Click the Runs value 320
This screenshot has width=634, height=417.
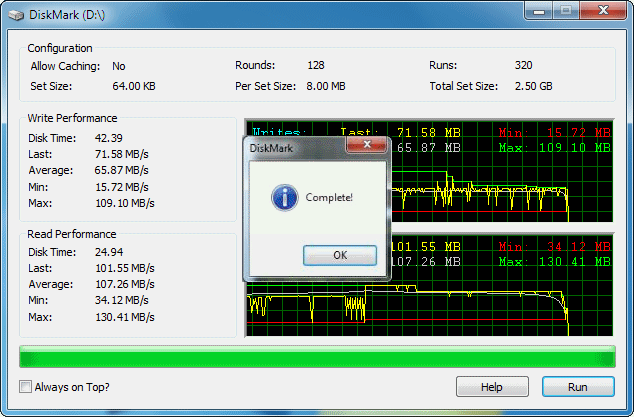523,65
